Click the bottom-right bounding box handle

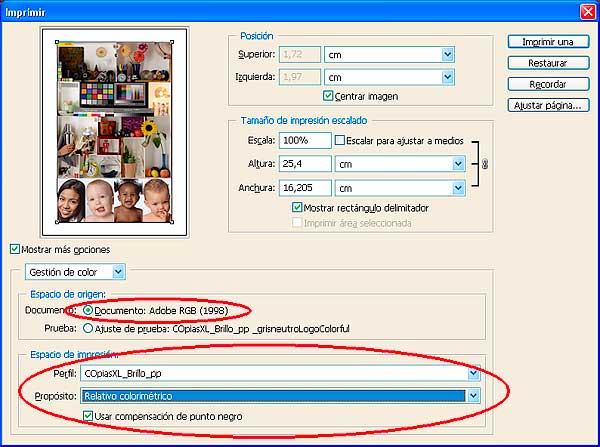[171, 222]
